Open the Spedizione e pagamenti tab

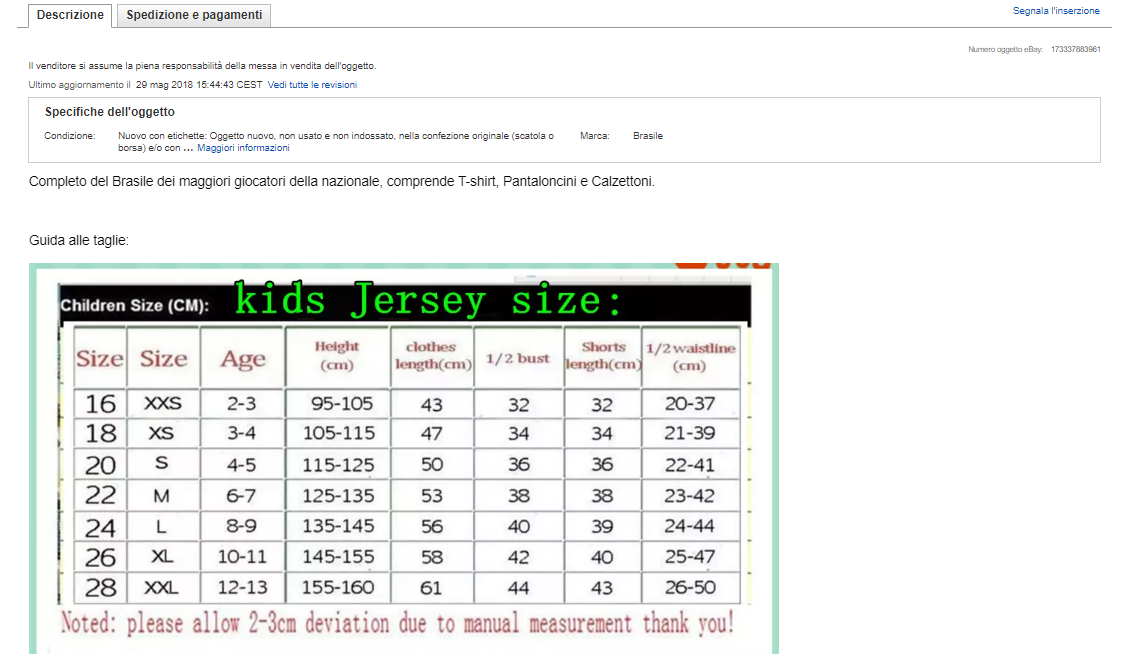(x=194, y=15)
